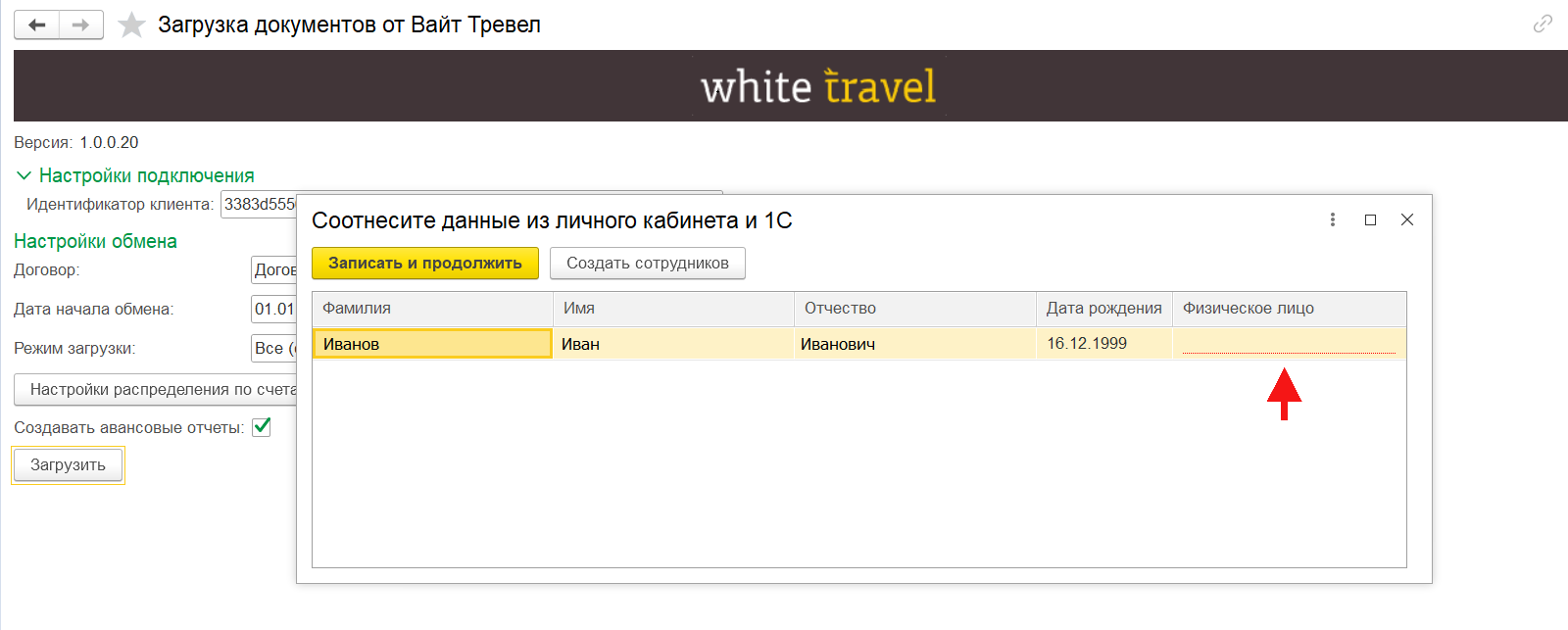The height and width of the screenshot is (630, 1568).
Task: Close the data matching dialog
Action: point(1407,219)
